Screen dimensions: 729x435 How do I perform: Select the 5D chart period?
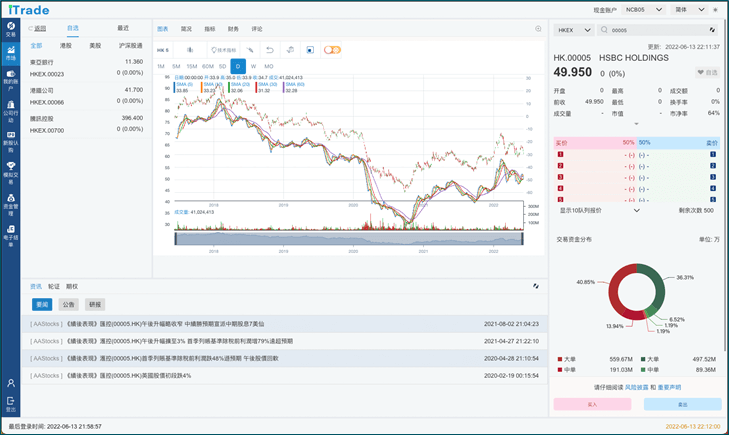[x=222, y=66]
